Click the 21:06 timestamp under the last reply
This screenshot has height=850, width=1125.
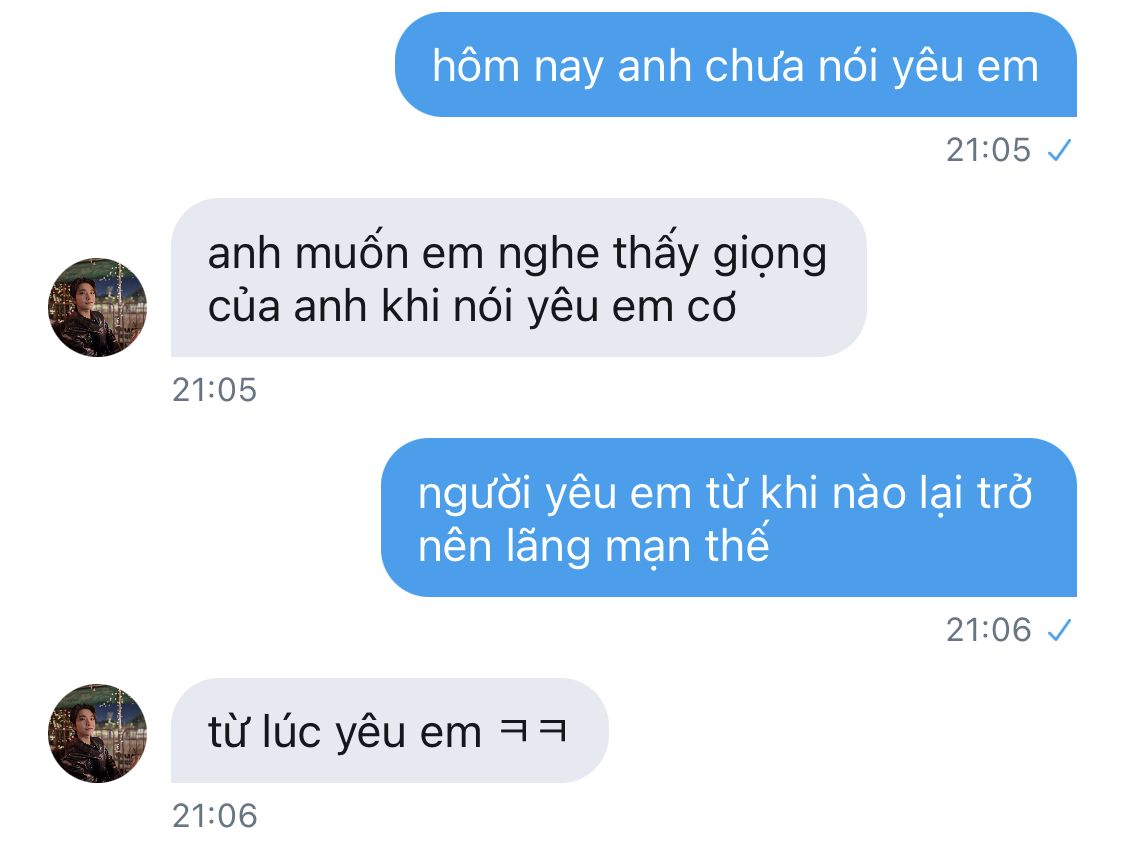pyautogui.click(x=214, y=816)
